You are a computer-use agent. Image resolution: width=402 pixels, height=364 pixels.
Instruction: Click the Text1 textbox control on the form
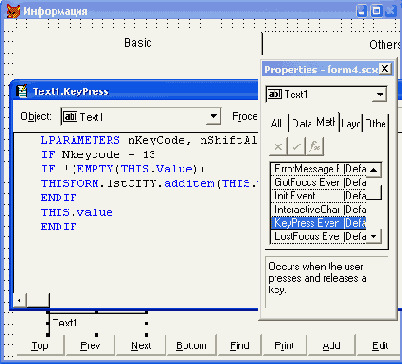pos(97,323)
